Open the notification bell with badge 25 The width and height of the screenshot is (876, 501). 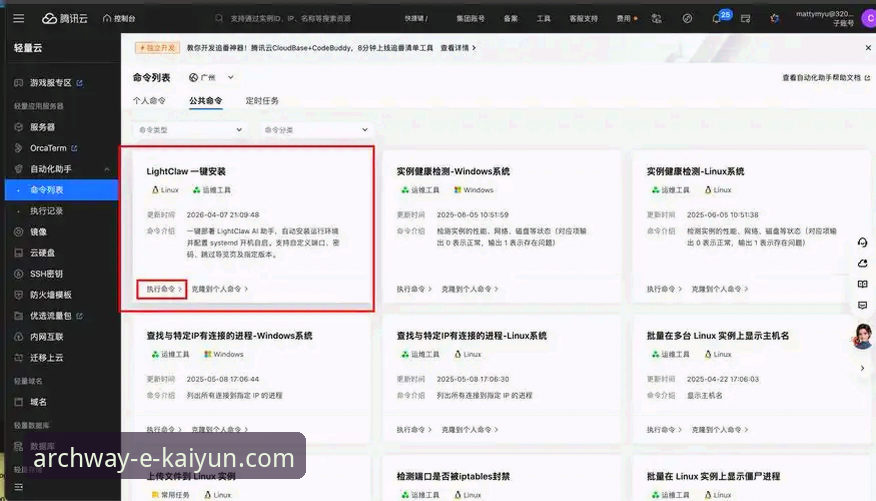(x=717, y=18)
